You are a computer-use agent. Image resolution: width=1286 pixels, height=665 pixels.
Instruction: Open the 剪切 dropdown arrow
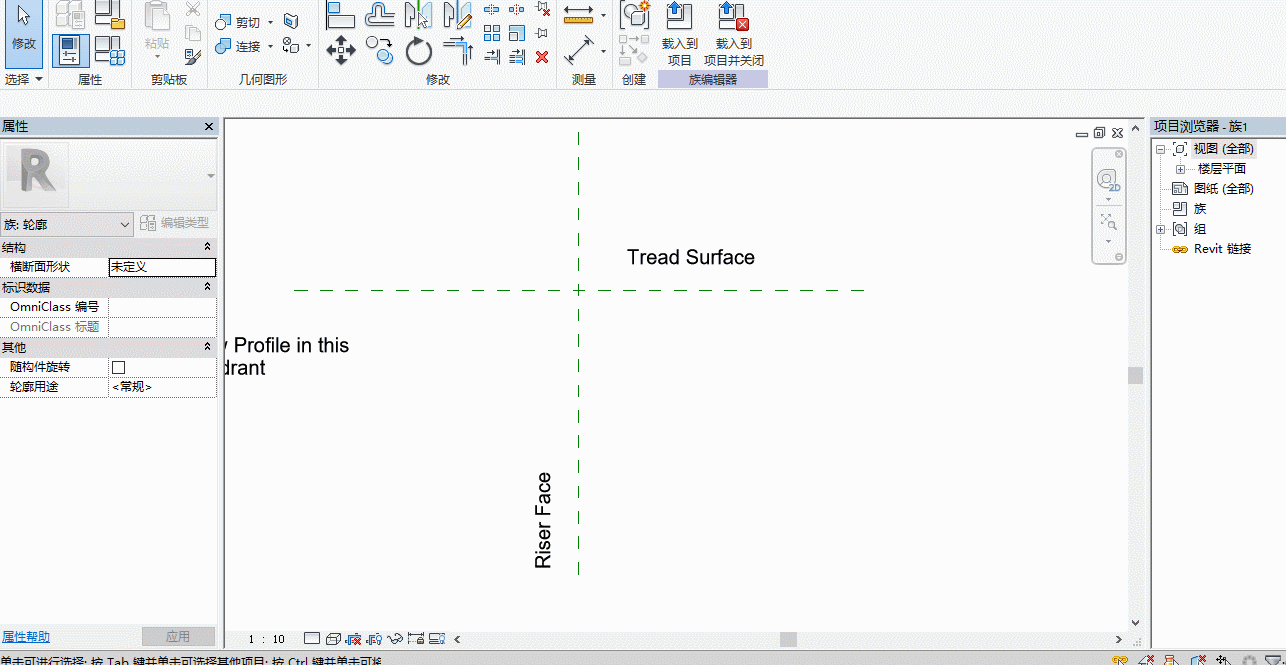click(x=270, y=22)
